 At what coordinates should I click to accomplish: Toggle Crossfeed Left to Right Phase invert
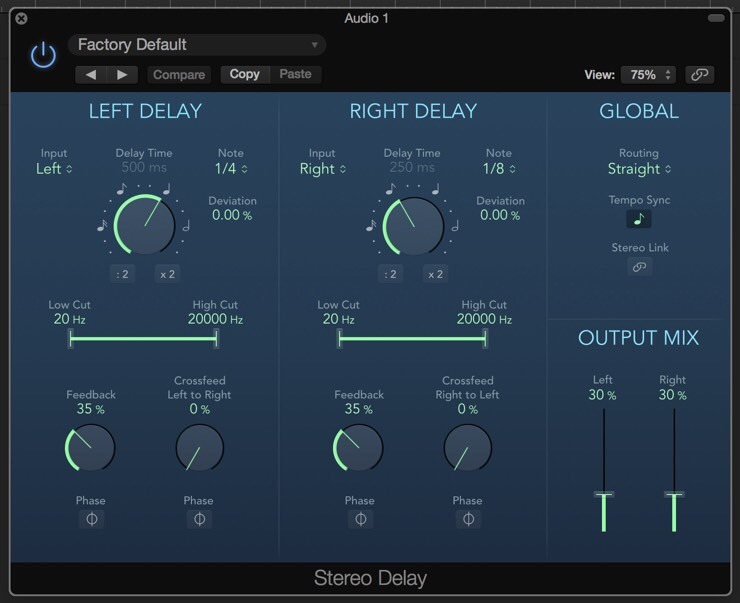click(200, 519)
